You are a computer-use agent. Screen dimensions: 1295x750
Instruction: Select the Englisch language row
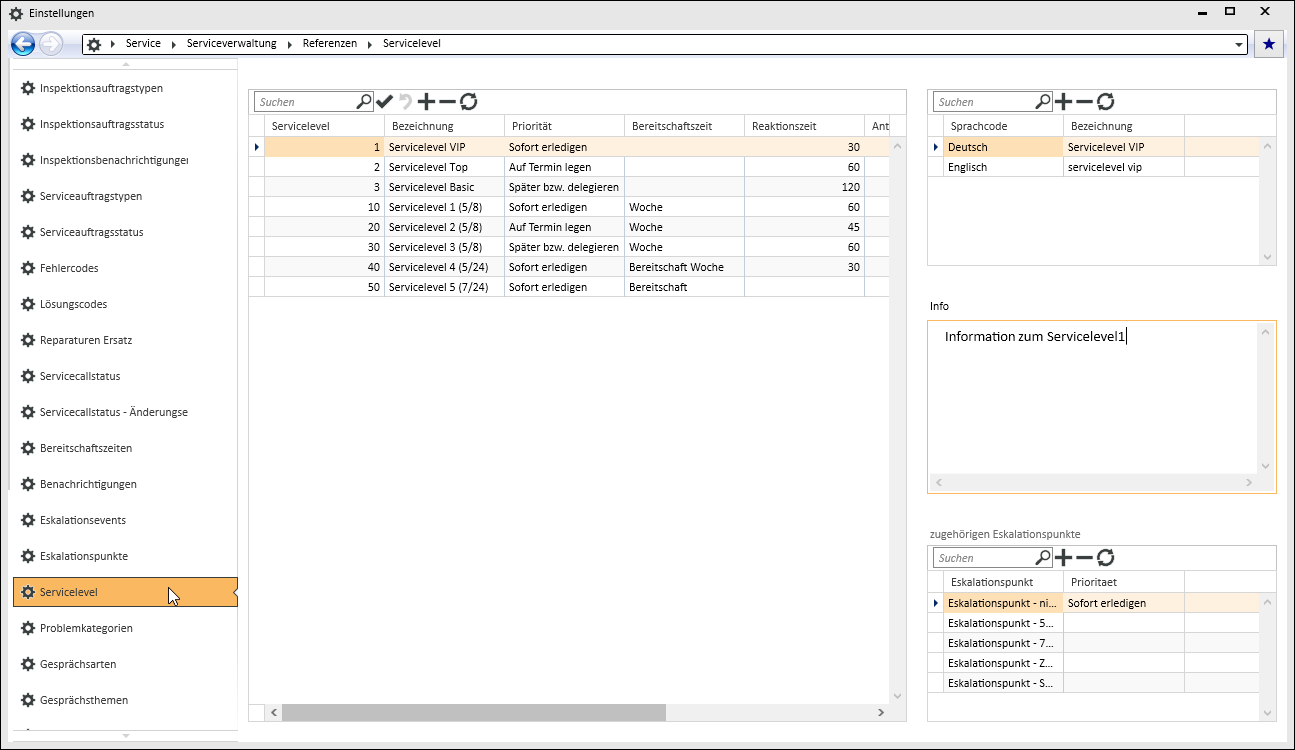click(967, 167)
